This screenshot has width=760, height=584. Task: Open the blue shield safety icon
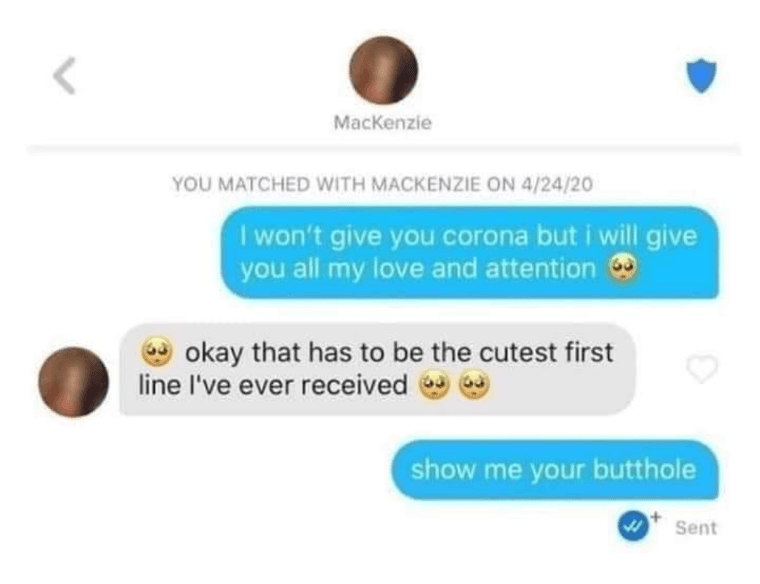click(x=701, y=76)
